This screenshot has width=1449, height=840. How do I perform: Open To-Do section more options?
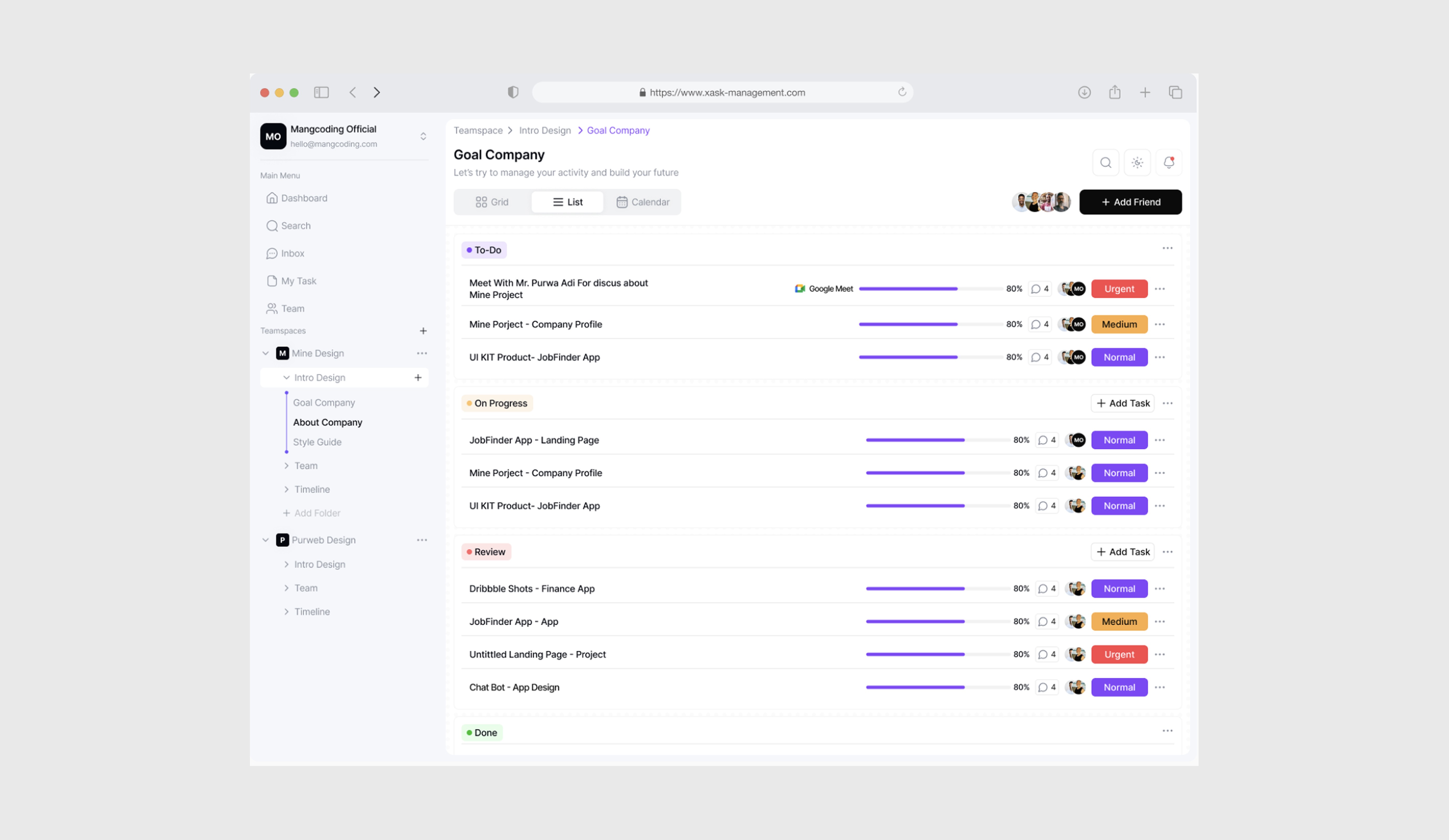[1167, 248]
